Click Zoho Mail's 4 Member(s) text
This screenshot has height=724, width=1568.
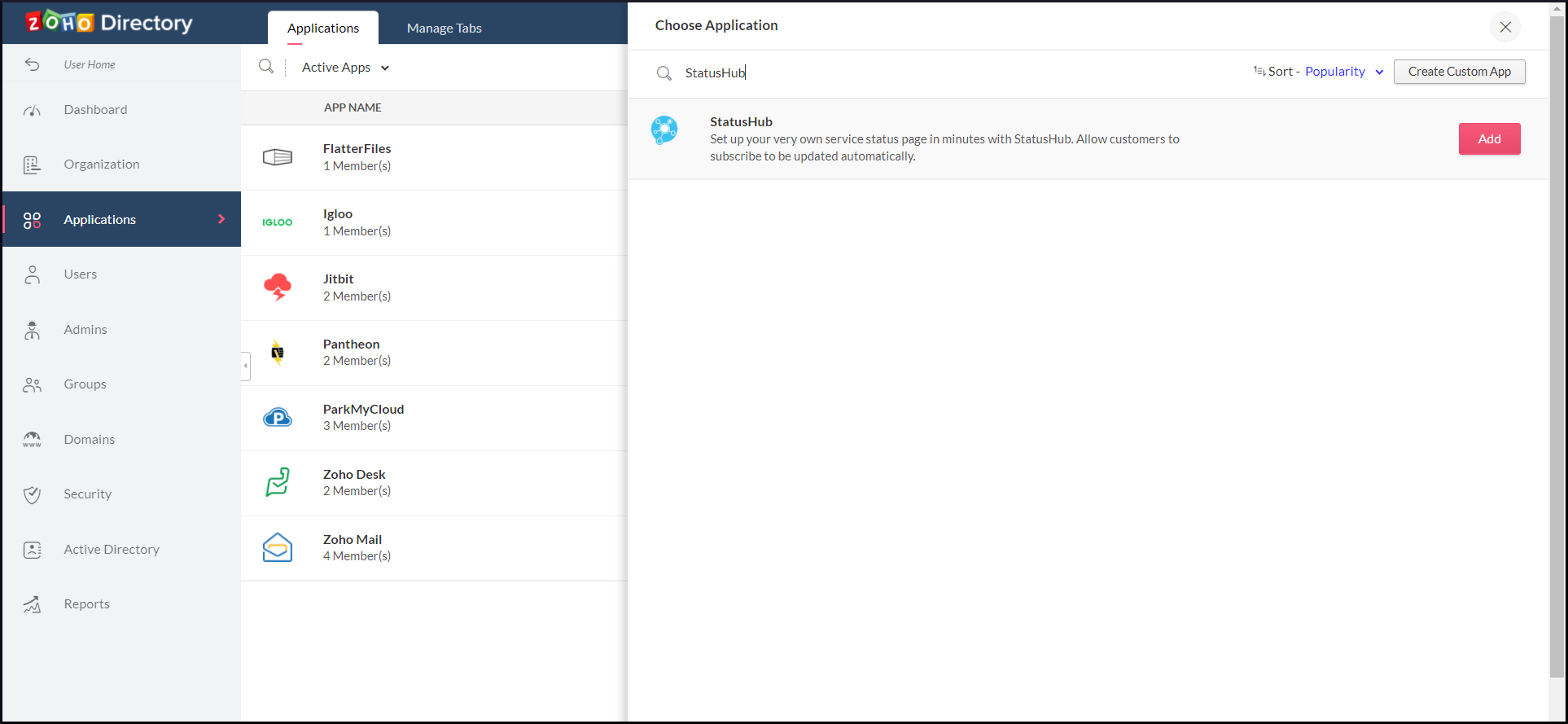(x=357, y=556)
